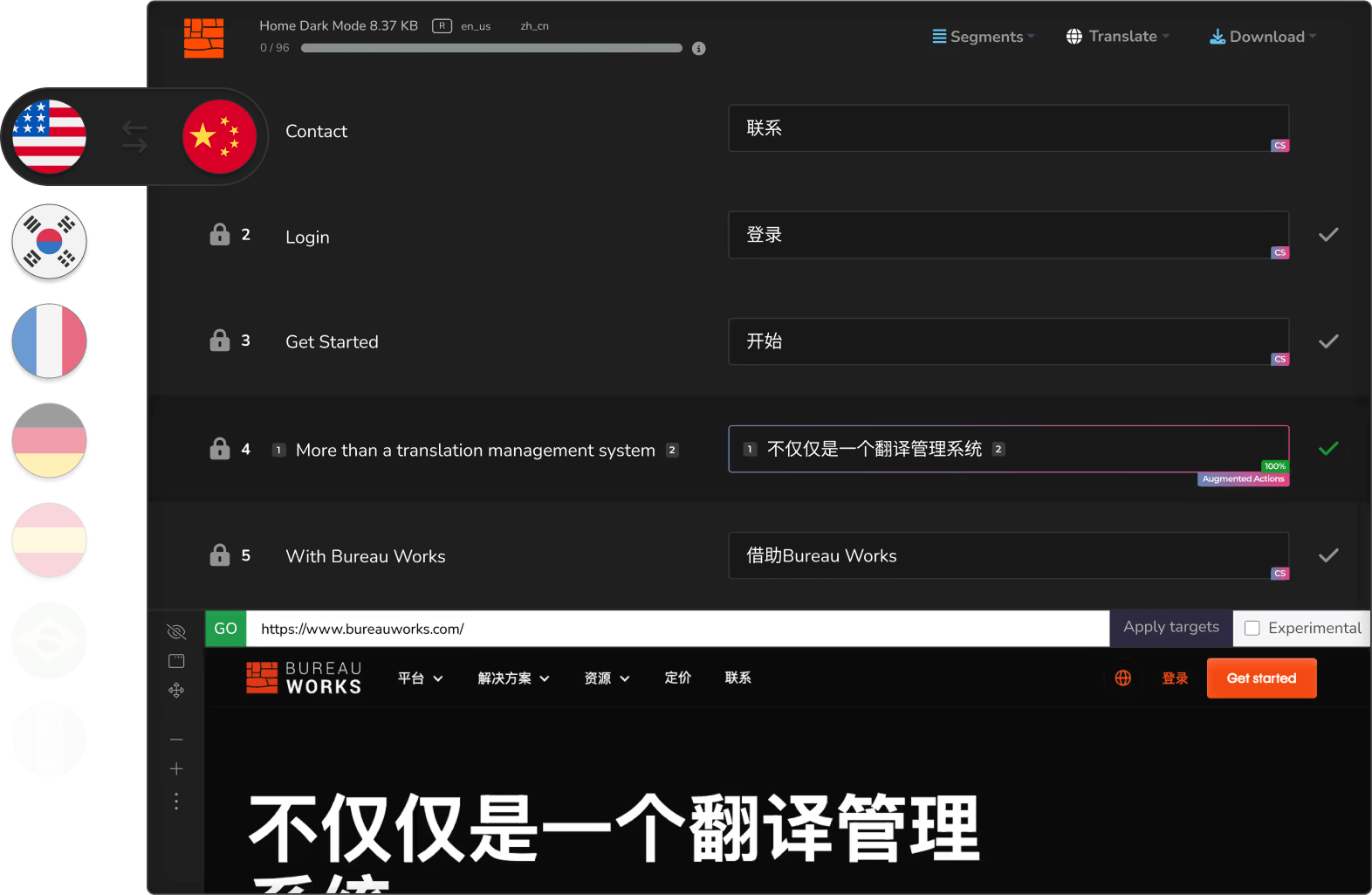Open the vertical three-dots menu in preview sidebar

176,802
